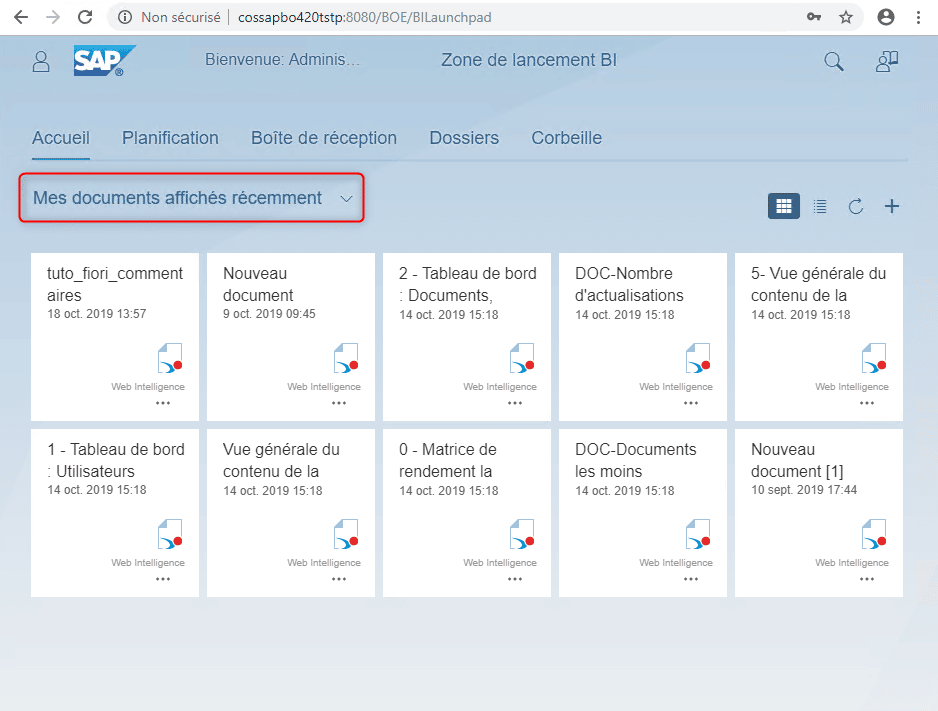The width and height of the screenshot is (938, 711).
Task: Open the search magnifier icon
Action: coord(833,62)
